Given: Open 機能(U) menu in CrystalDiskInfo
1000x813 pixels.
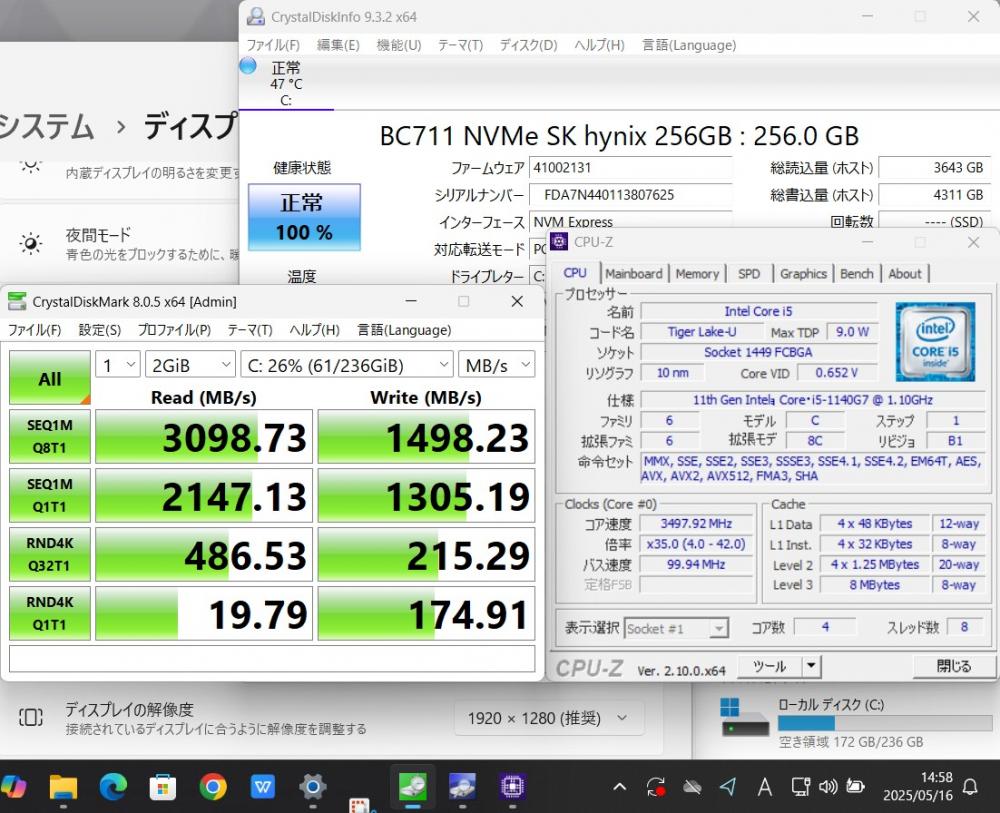Looking at the screenshot, I should 399,45.
